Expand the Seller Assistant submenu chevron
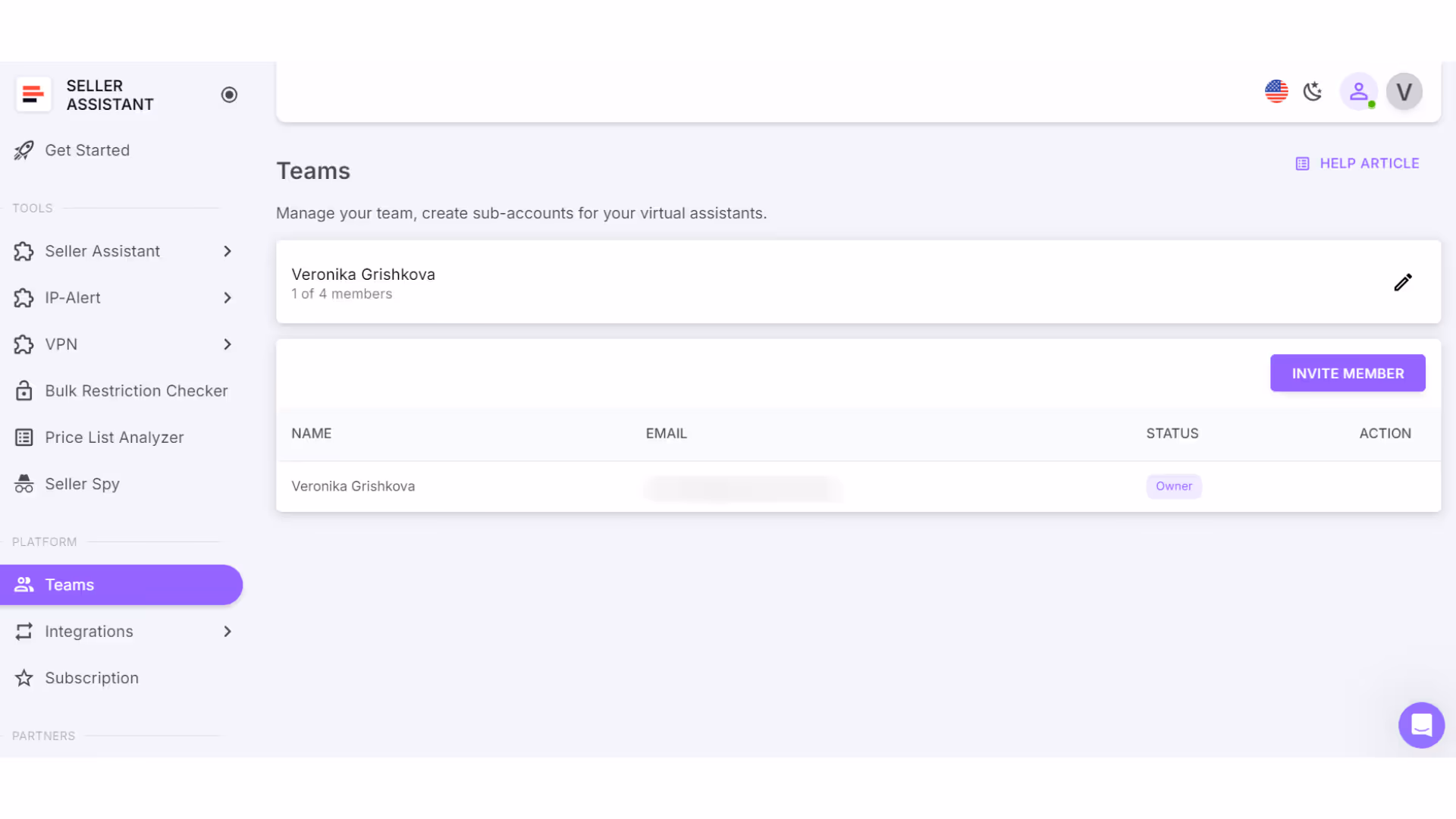Viewport: 1456px width, 819px height. pyautogui.click(x=227, y=251)
